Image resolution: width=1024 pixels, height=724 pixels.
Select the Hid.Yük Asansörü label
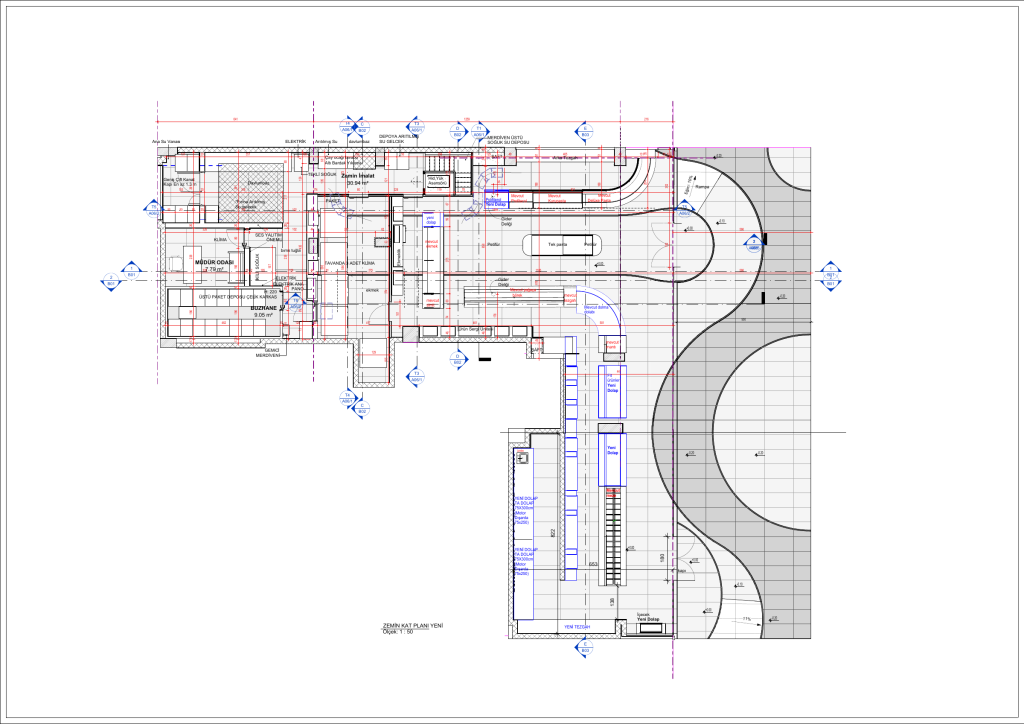point(436,181)
